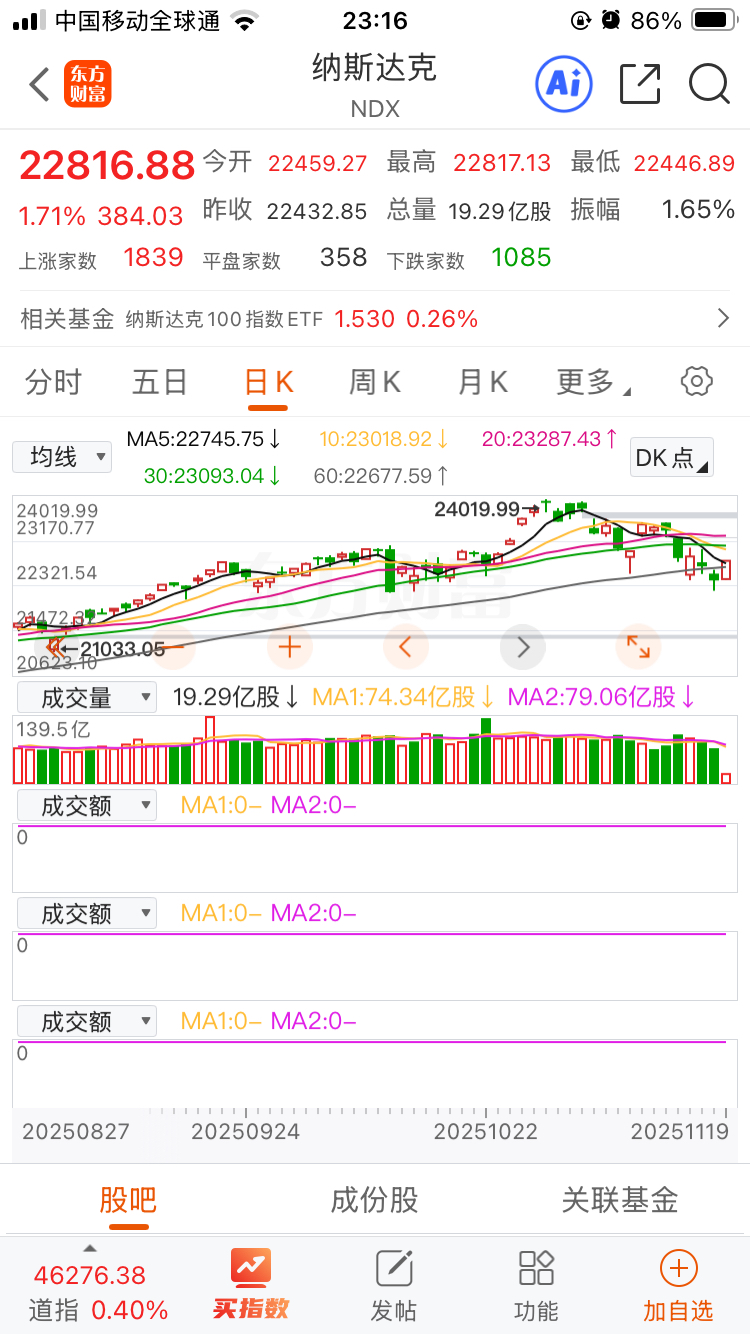Image resolution: width=750 pixels, height=1334 pixels.
Task: Tap 上涨家数 1839 value
Action: pyautogui.click(x=153, y=257)
